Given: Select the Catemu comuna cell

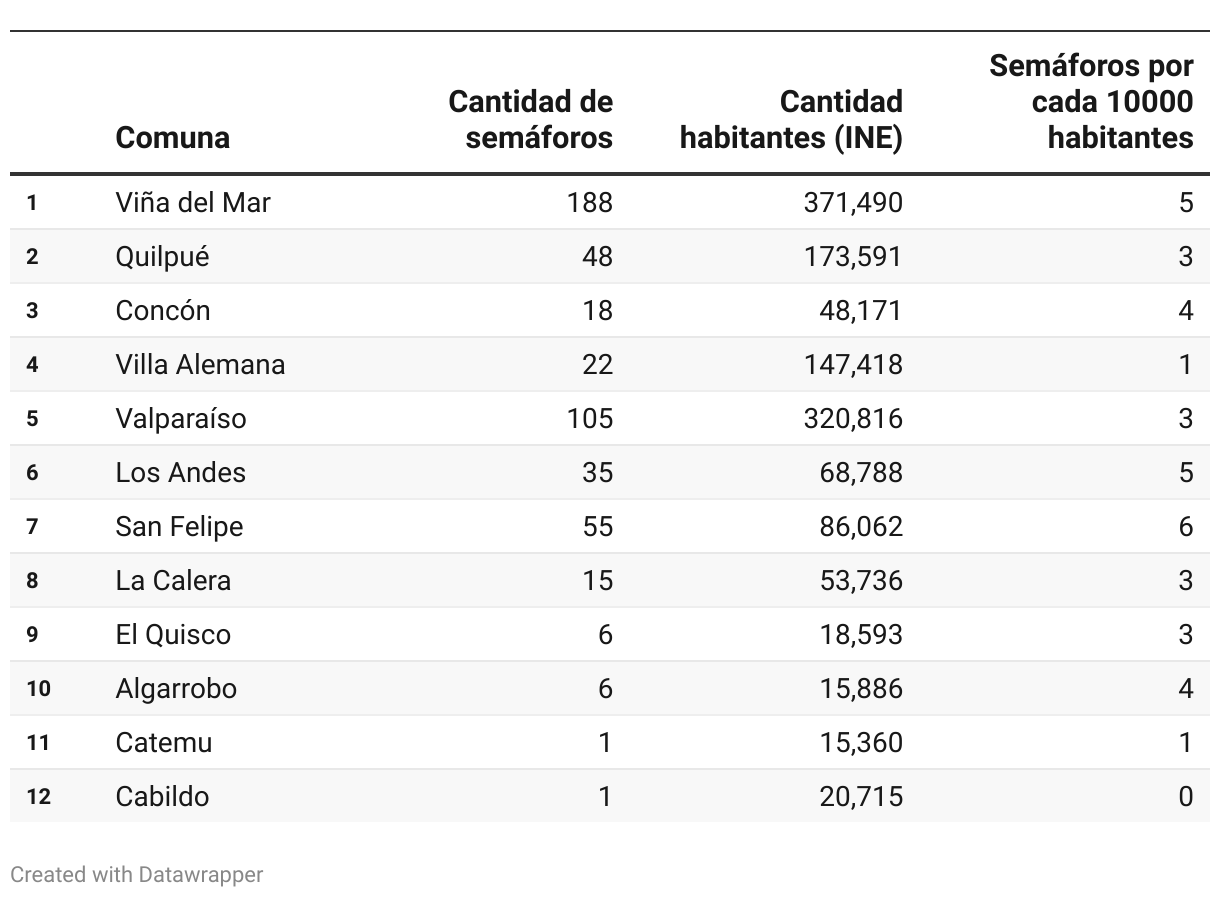Looking at the screenshot, I should pos(164,743).
